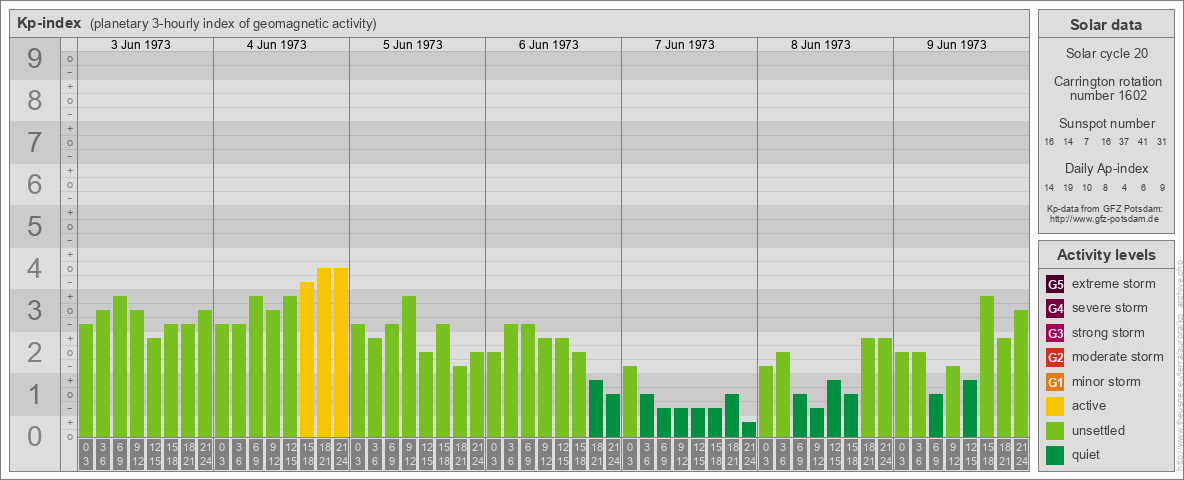Select the 6 Jun 1973 date header
Image resolution: width=1184 pixels, height=480 pixels.
tap(548, 45)
